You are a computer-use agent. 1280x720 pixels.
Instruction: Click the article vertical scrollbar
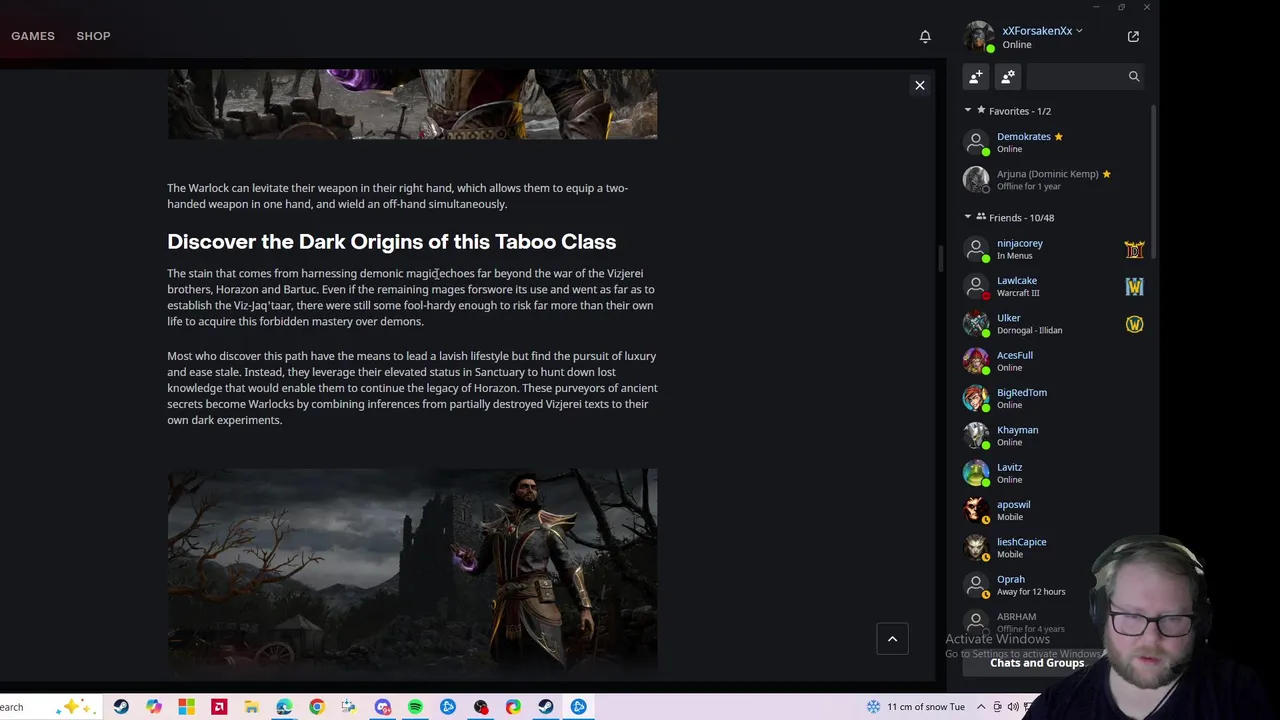(x=939, y=258)
